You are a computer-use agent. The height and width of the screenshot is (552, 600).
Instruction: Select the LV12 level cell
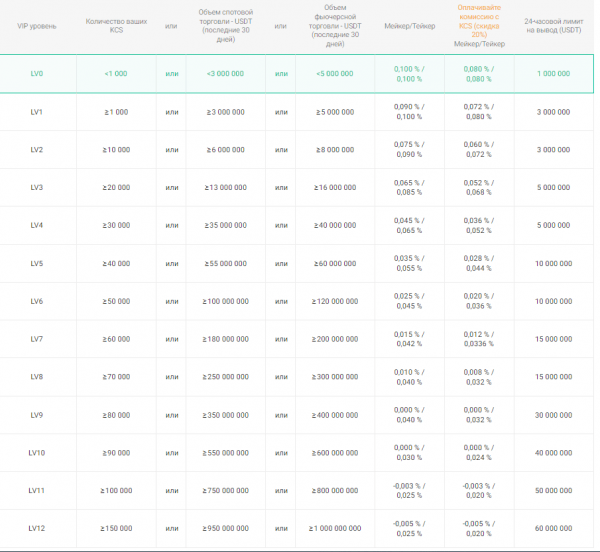click(37, 527)
